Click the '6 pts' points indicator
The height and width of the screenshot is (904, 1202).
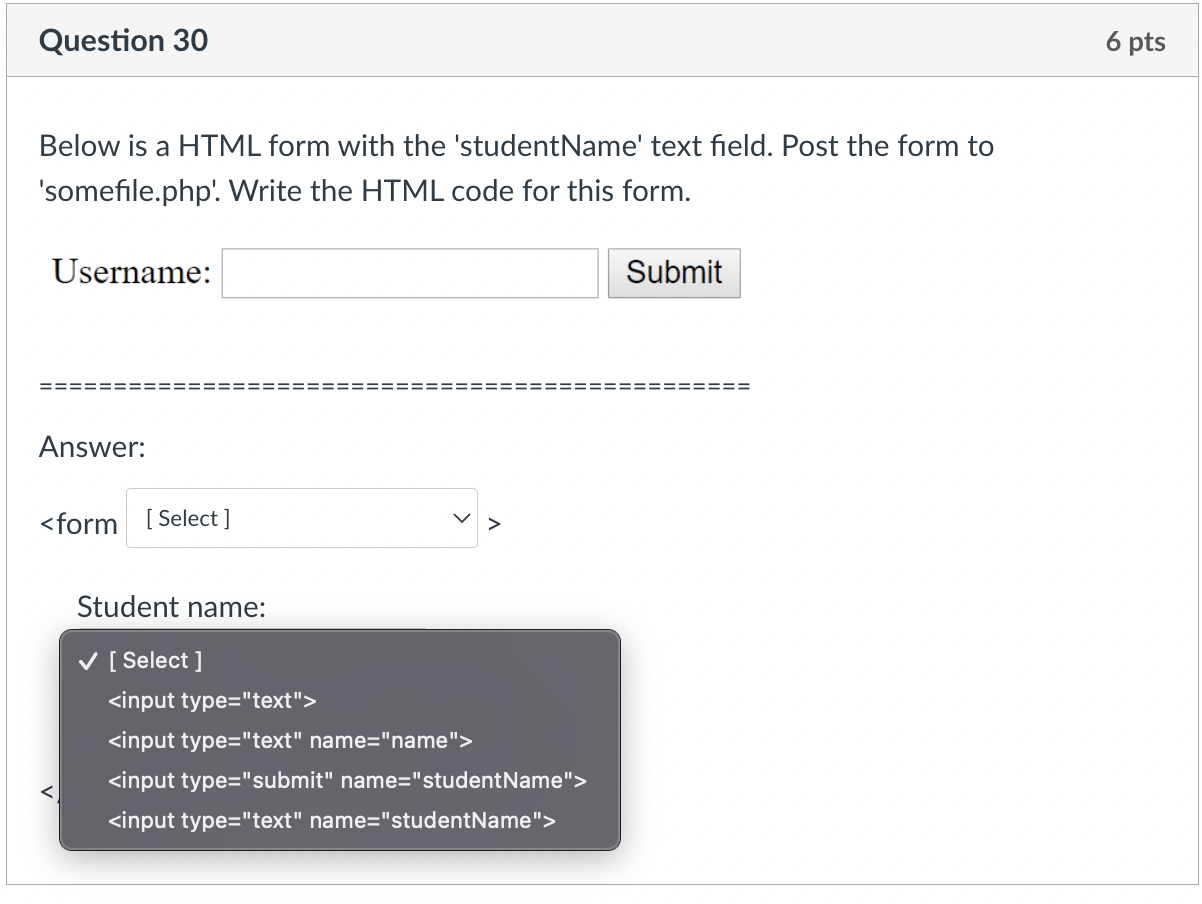(x=1135, y=41)
